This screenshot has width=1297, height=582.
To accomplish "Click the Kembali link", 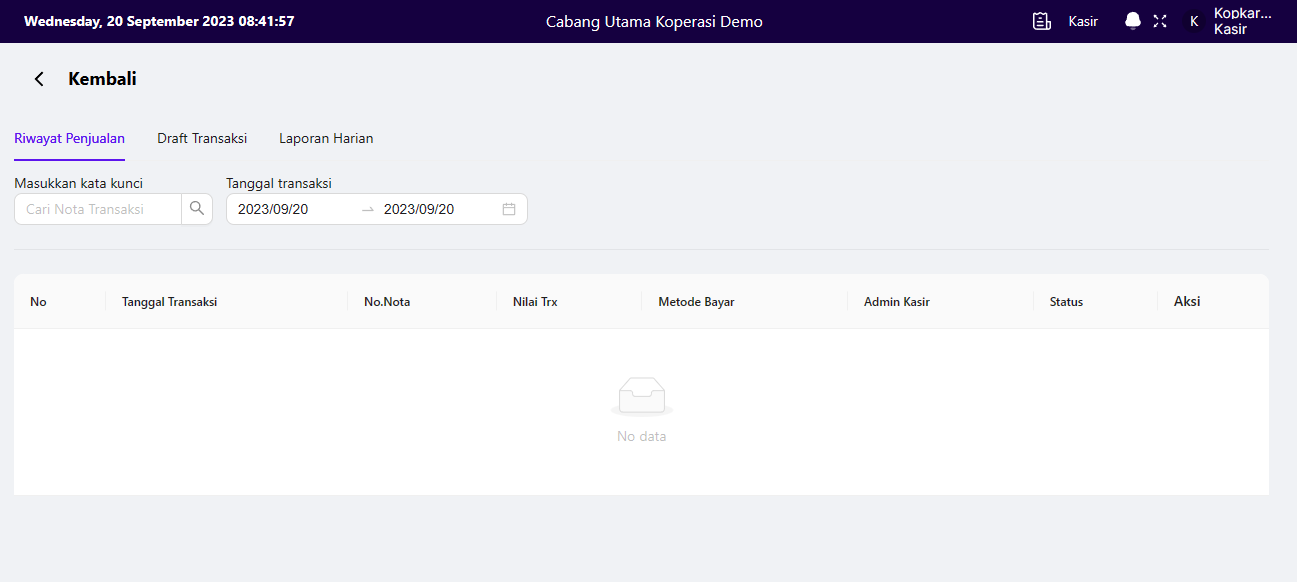I will pos(102,79).
